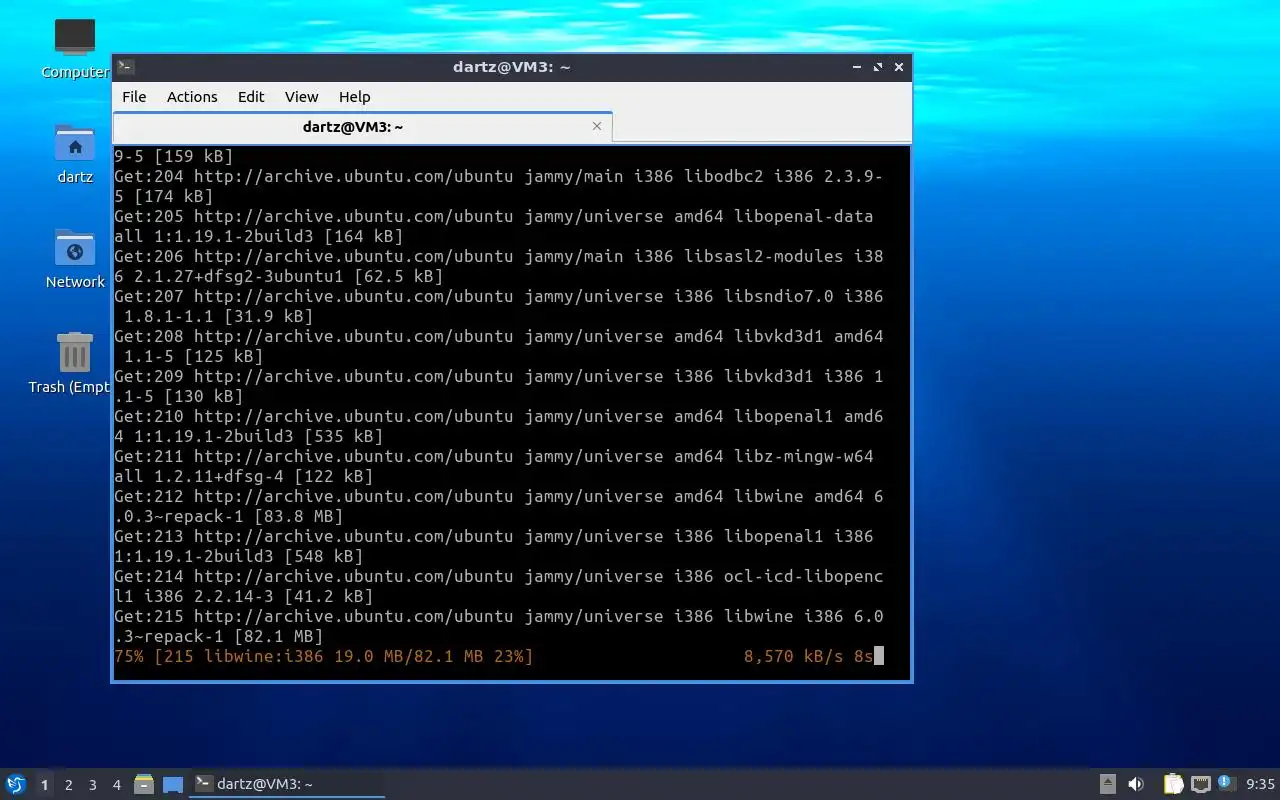The image size is (1280, 800).
Task: Close the terminal window
Action: coord(899,67)
